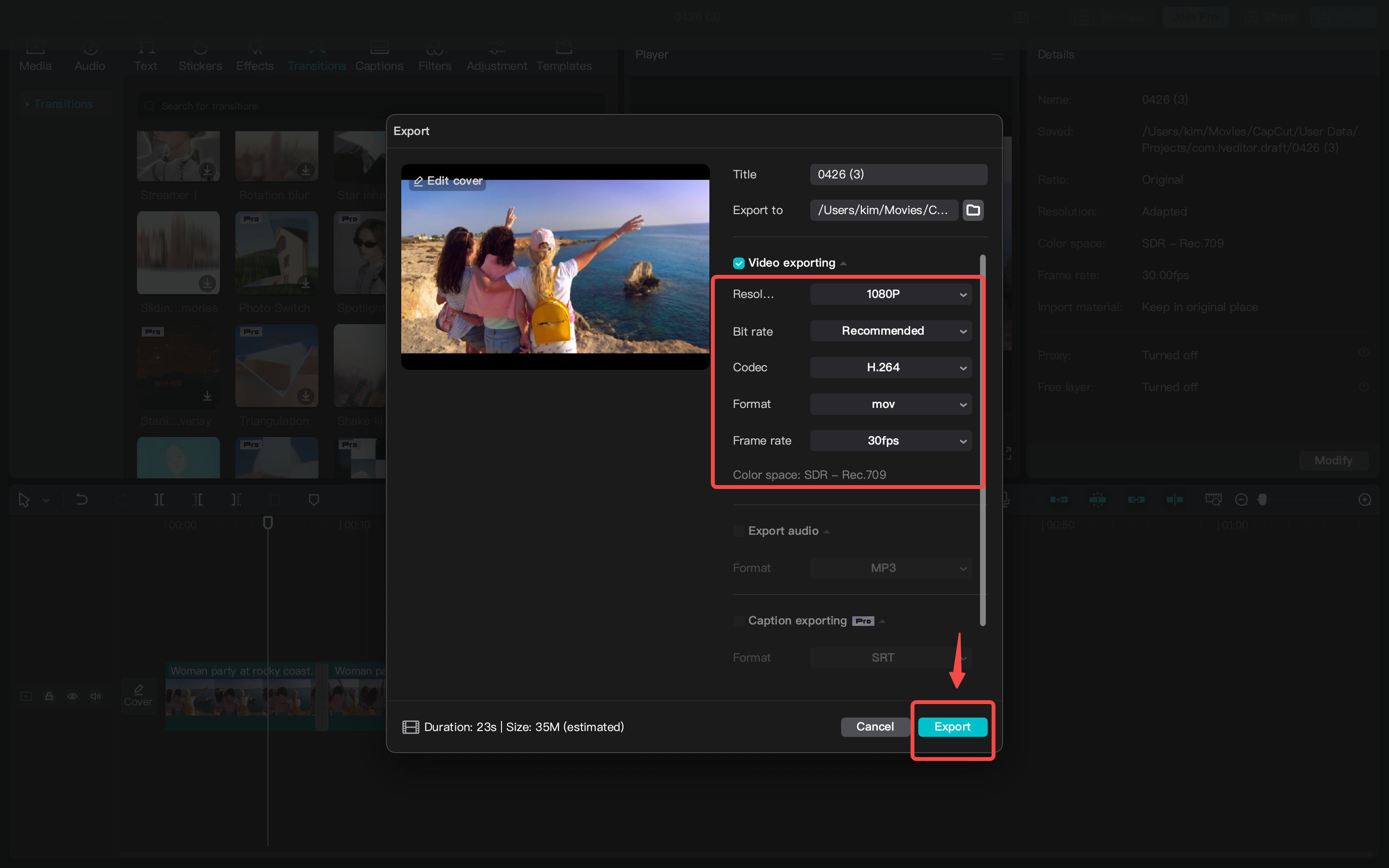Select the Audio tool
Viewport: 1389px width, 868px height.
pos(90,54)
